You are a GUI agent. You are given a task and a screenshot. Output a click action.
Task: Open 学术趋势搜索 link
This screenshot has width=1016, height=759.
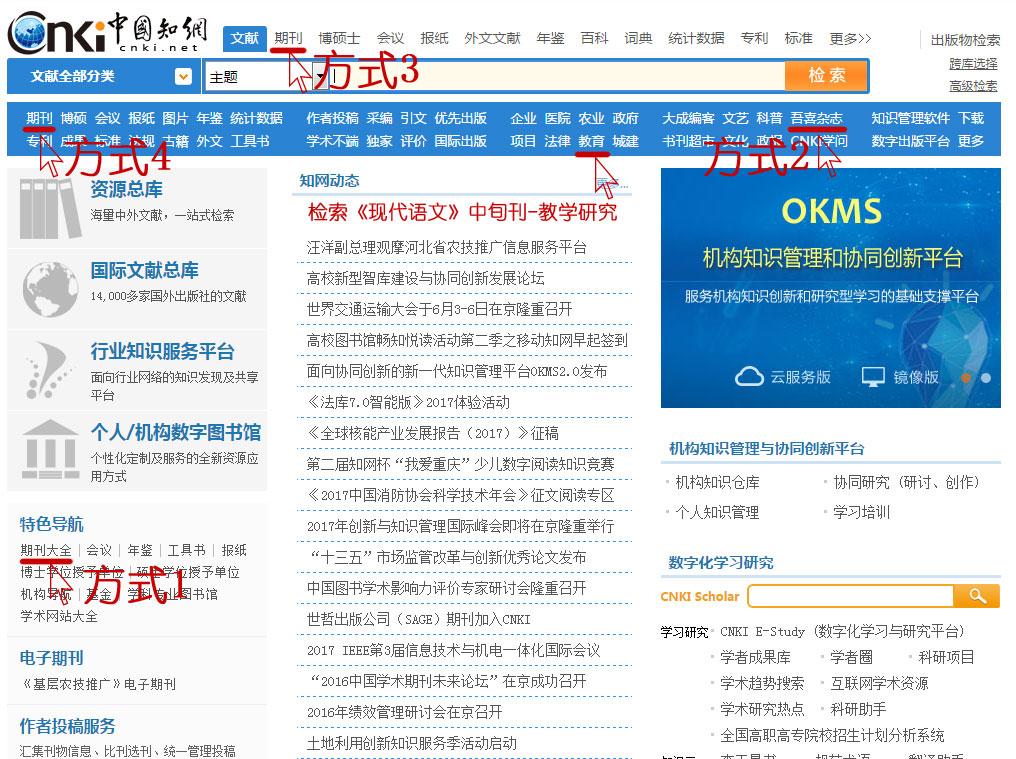pyautogui.click(x=762, y=683)
